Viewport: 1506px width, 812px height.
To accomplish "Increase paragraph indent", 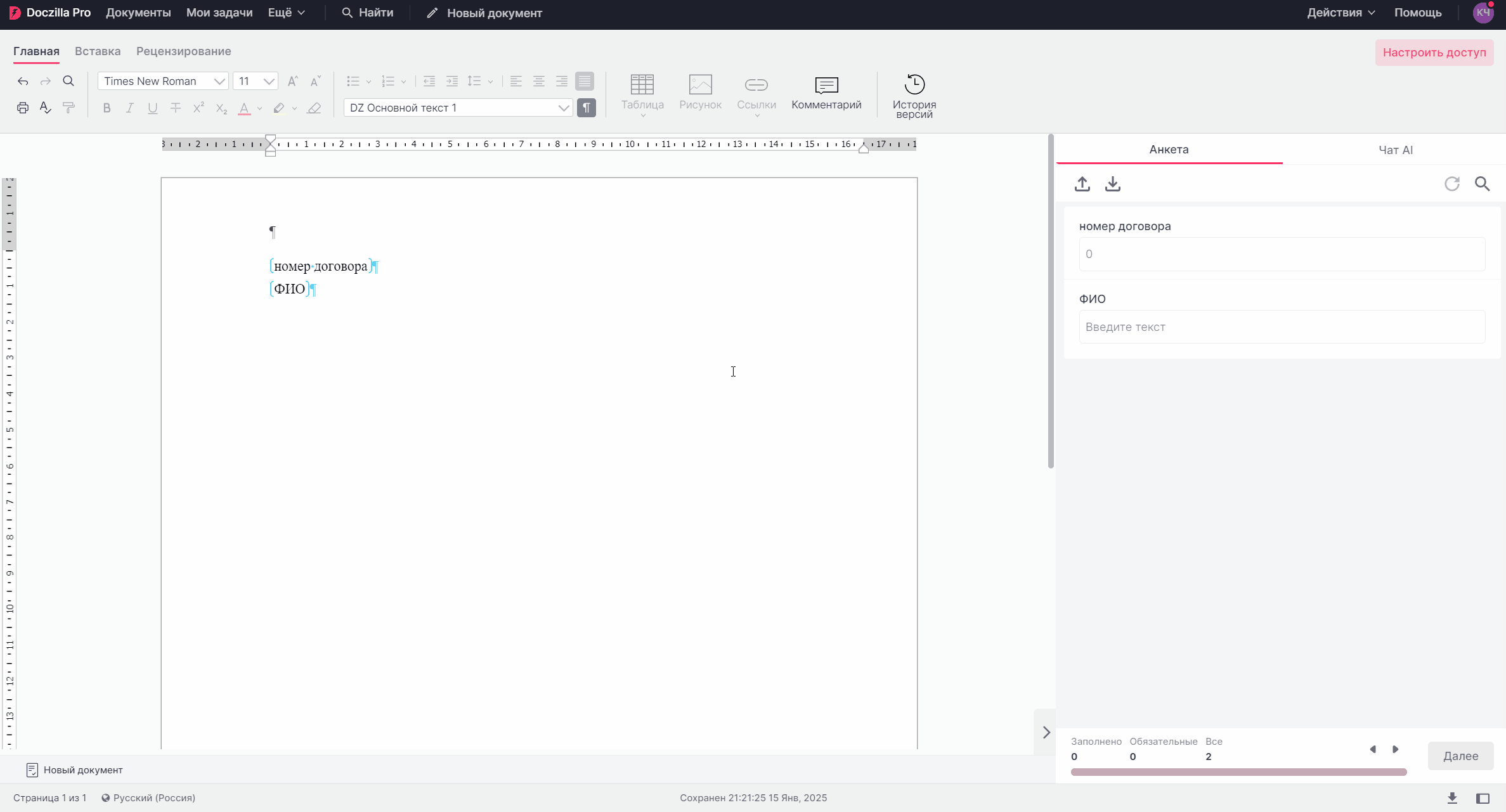I will point(452,81).
